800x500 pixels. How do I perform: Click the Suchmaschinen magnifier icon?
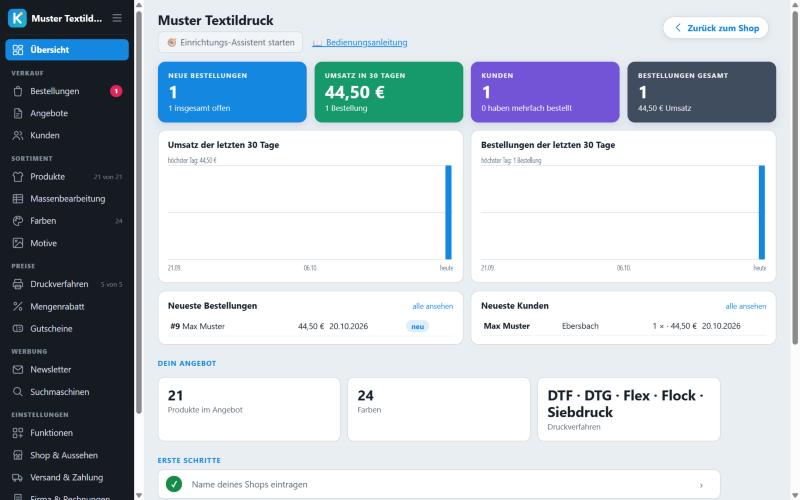(18, 392)
